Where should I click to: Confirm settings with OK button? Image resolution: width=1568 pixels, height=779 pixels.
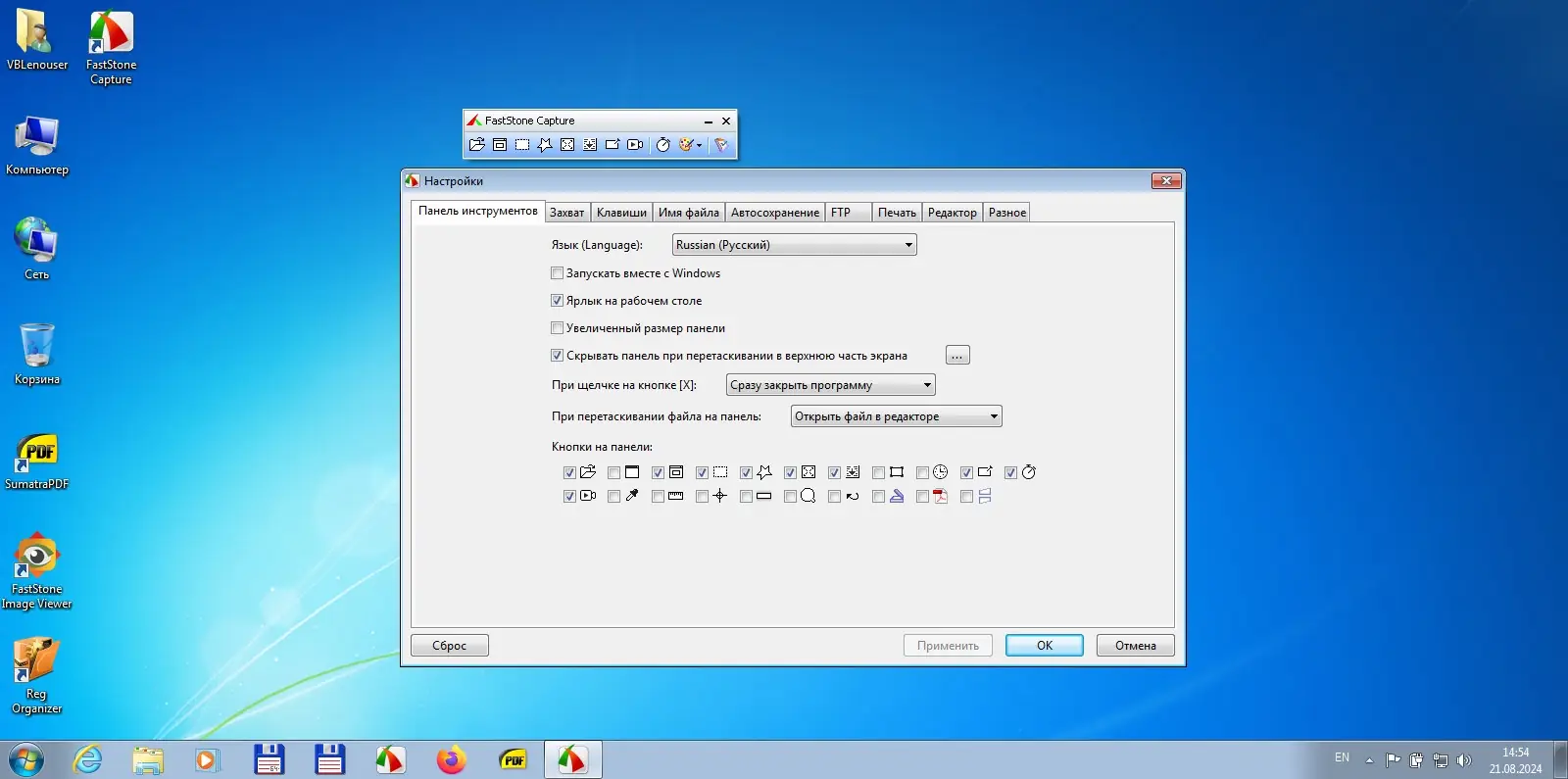click(x=1045, y=646)
